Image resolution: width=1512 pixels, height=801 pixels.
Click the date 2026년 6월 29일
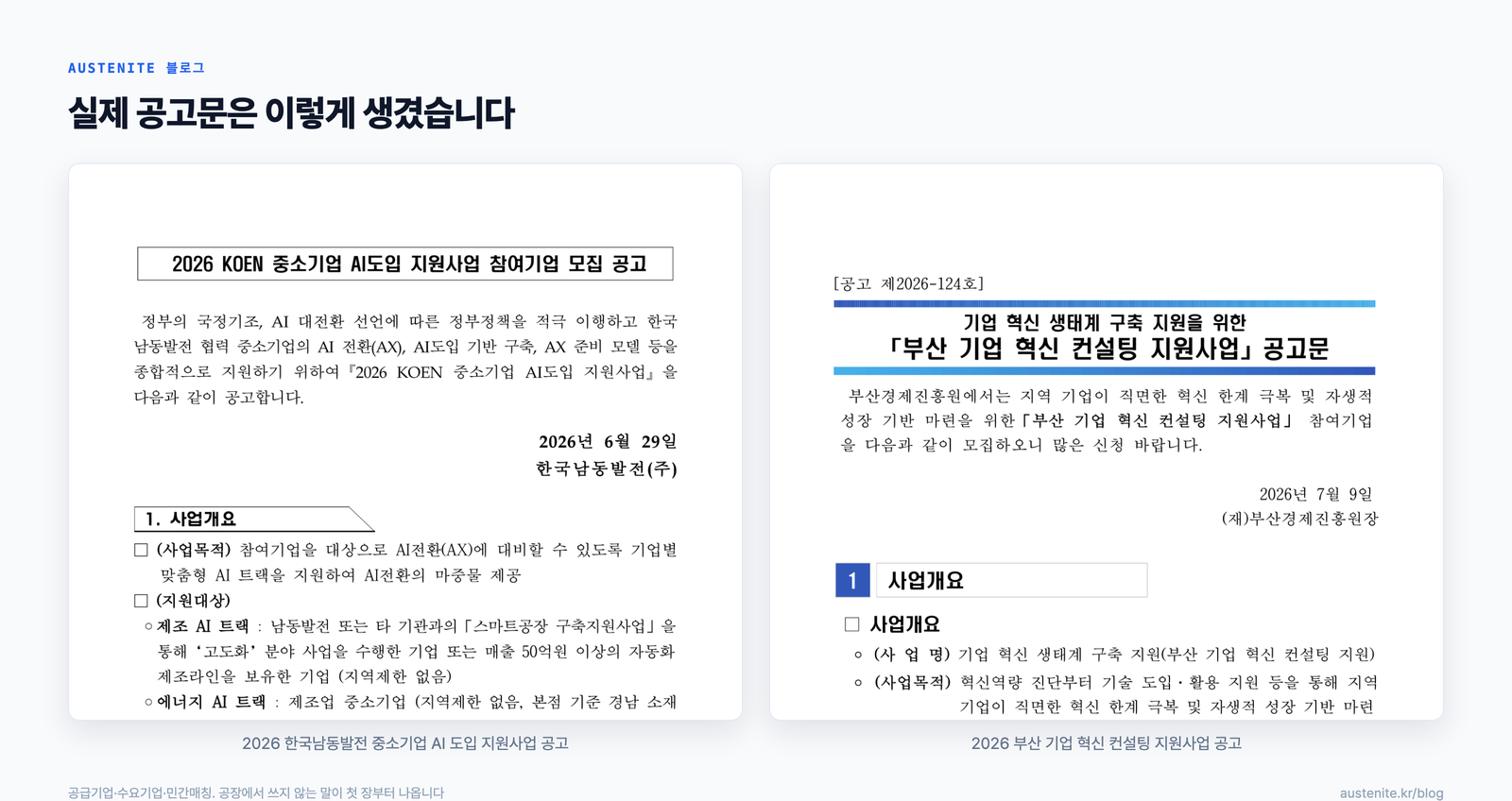pos(608,442)
